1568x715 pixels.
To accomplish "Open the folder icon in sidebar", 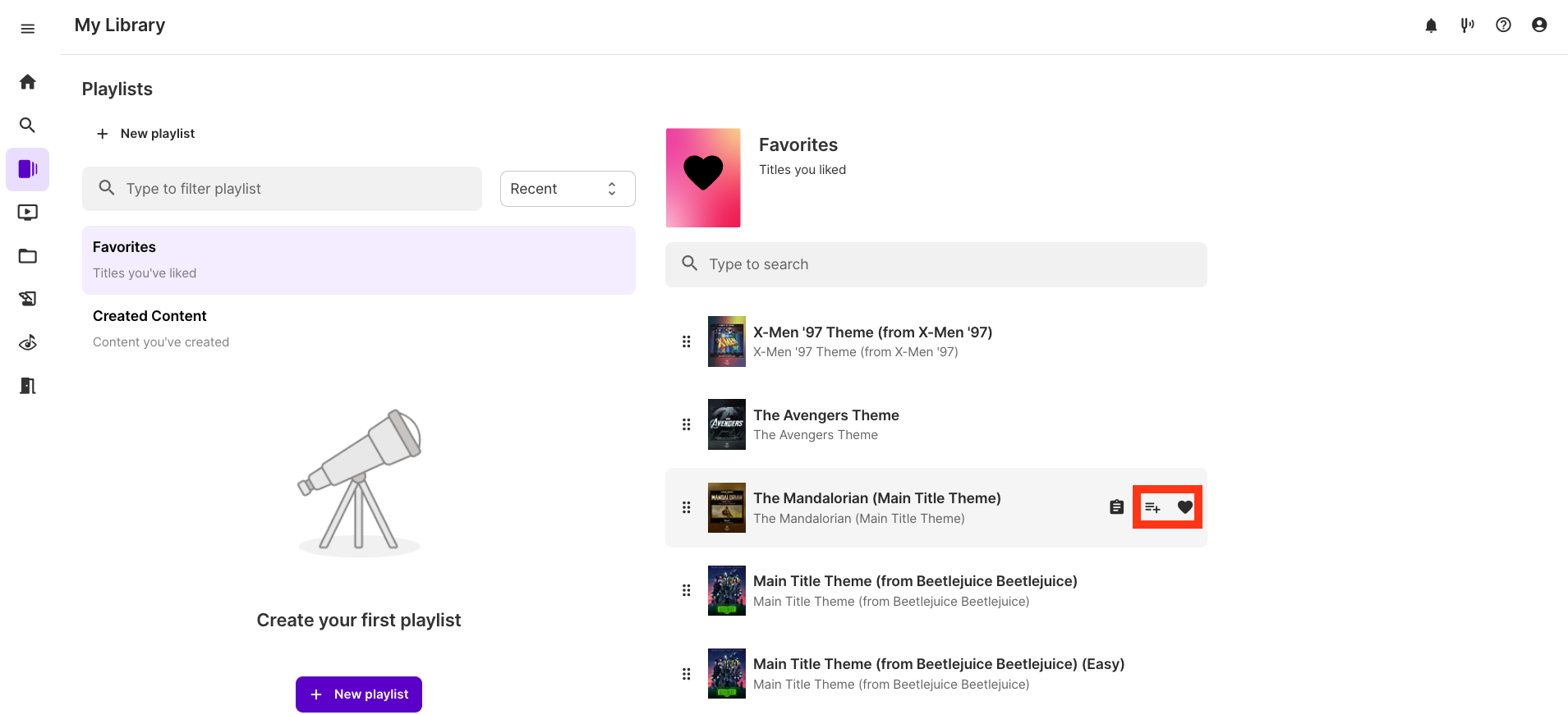I will [27, 256].
